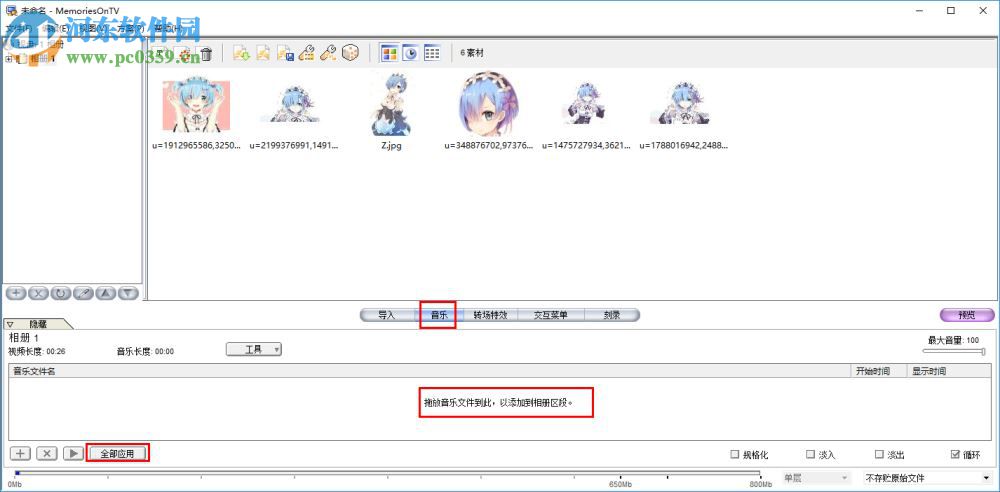Click the 音乐长度: 00:00 text
The width and height of the screenshot is (1000, 492).
tap(145, 351)
